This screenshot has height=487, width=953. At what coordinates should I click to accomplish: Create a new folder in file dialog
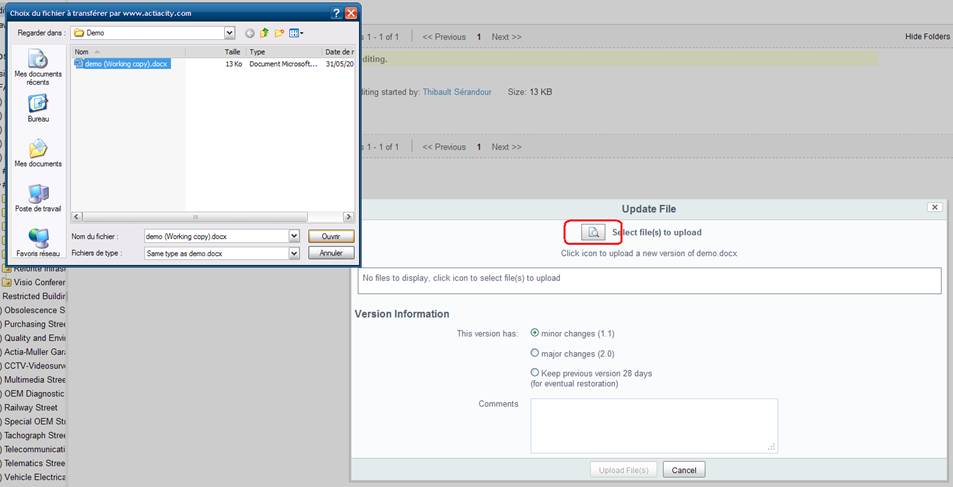coord(279,33)
